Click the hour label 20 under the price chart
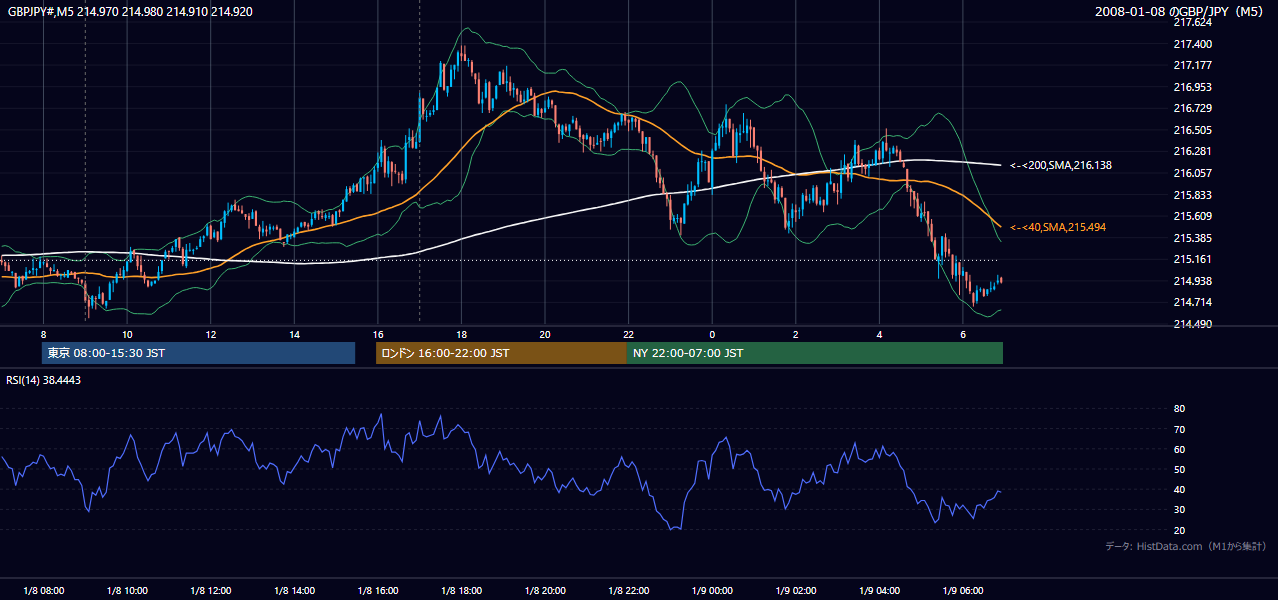 pyautogui.click(x=545, y=334)
